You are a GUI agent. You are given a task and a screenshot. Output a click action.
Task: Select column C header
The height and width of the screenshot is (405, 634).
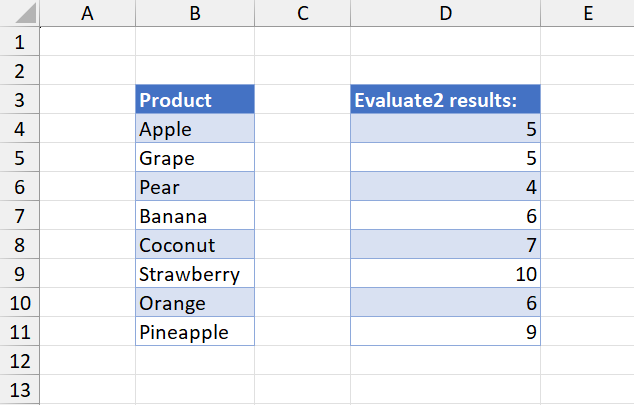[x=302, y=13]
